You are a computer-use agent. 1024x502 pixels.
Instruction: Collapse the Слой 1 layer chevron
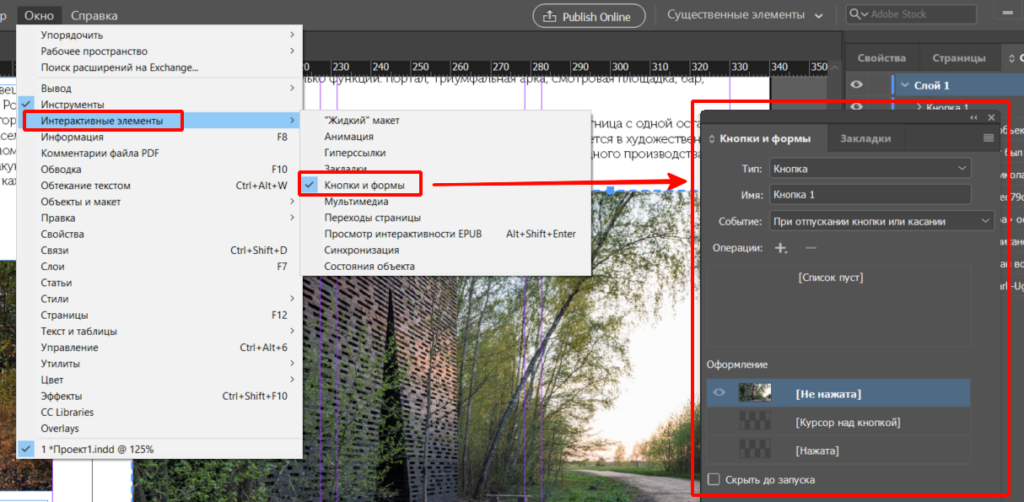[x=905, y=85]
